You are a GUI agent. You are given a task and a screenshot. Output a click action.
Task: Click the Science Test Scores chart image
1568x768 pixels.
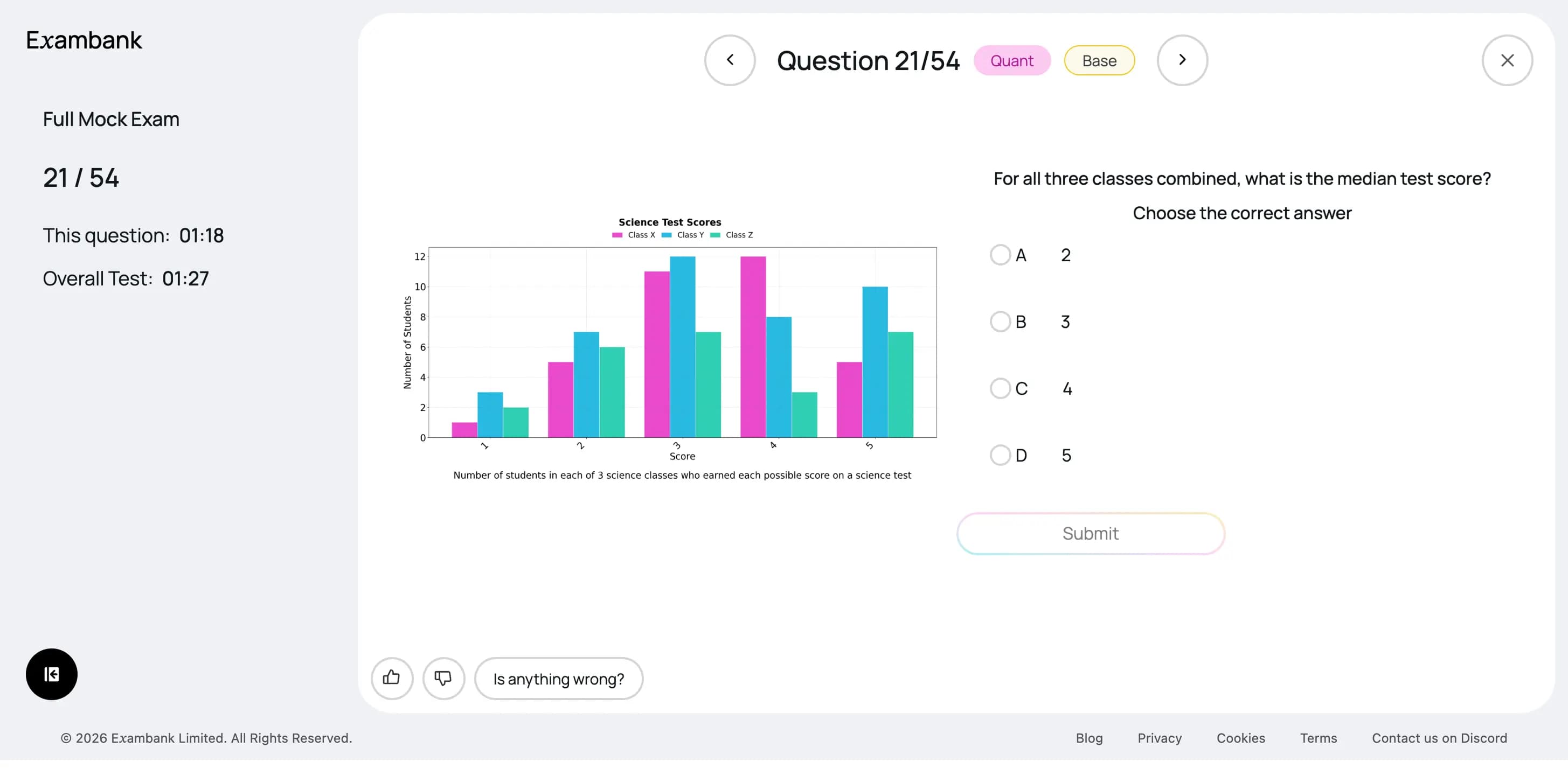coord(682,347)
